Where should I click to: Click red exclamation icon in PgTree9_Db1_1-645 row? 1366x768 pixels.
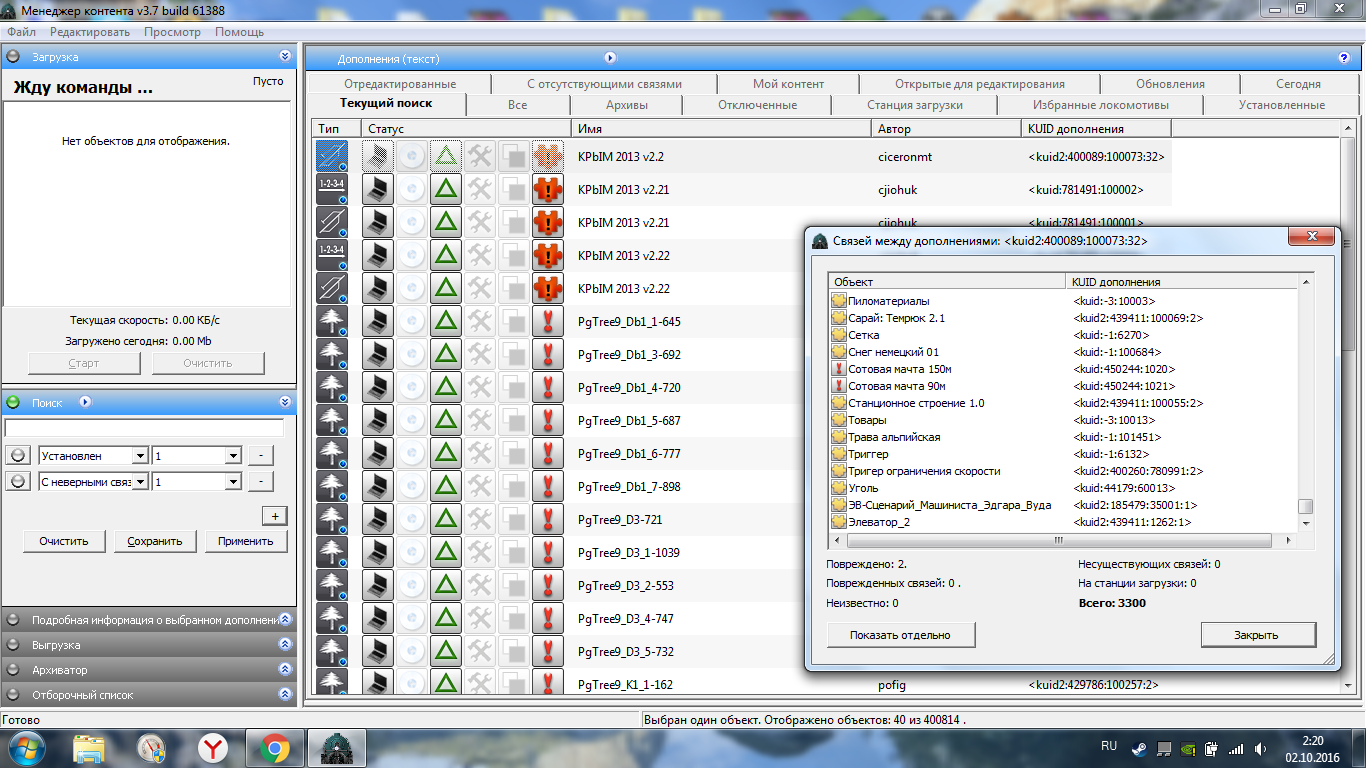pos(547,321)
